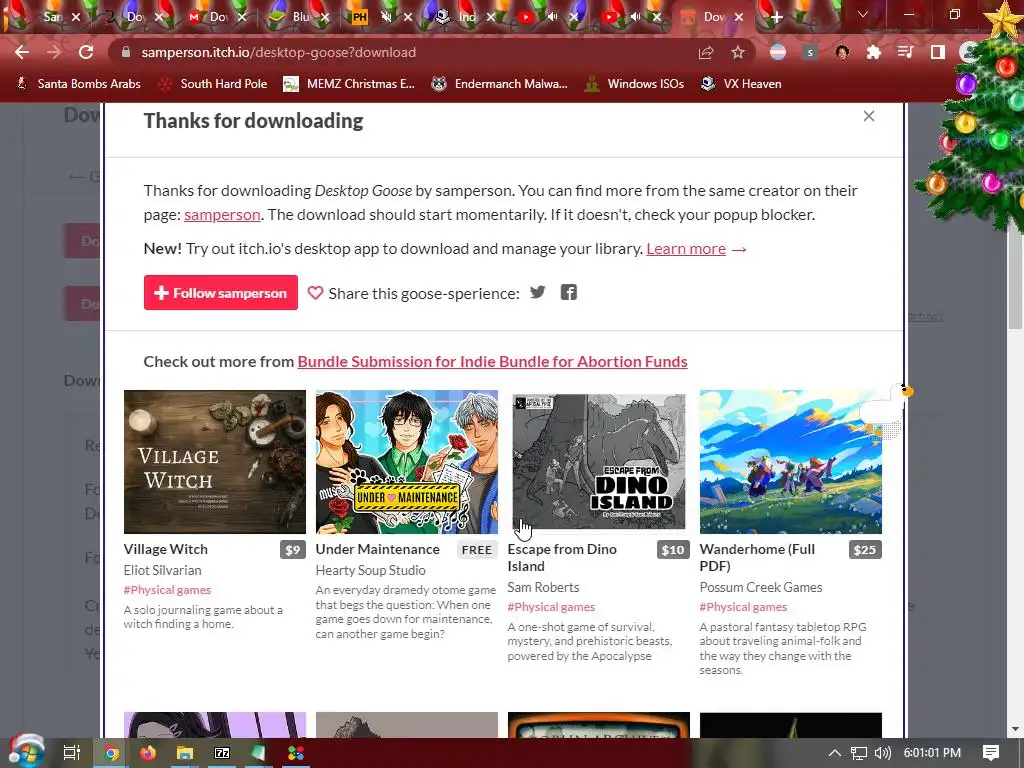The width and height of the screenshot is (1024, 768).
Task: Open the Wanderhome cover thumbnail
Action: 791,462
